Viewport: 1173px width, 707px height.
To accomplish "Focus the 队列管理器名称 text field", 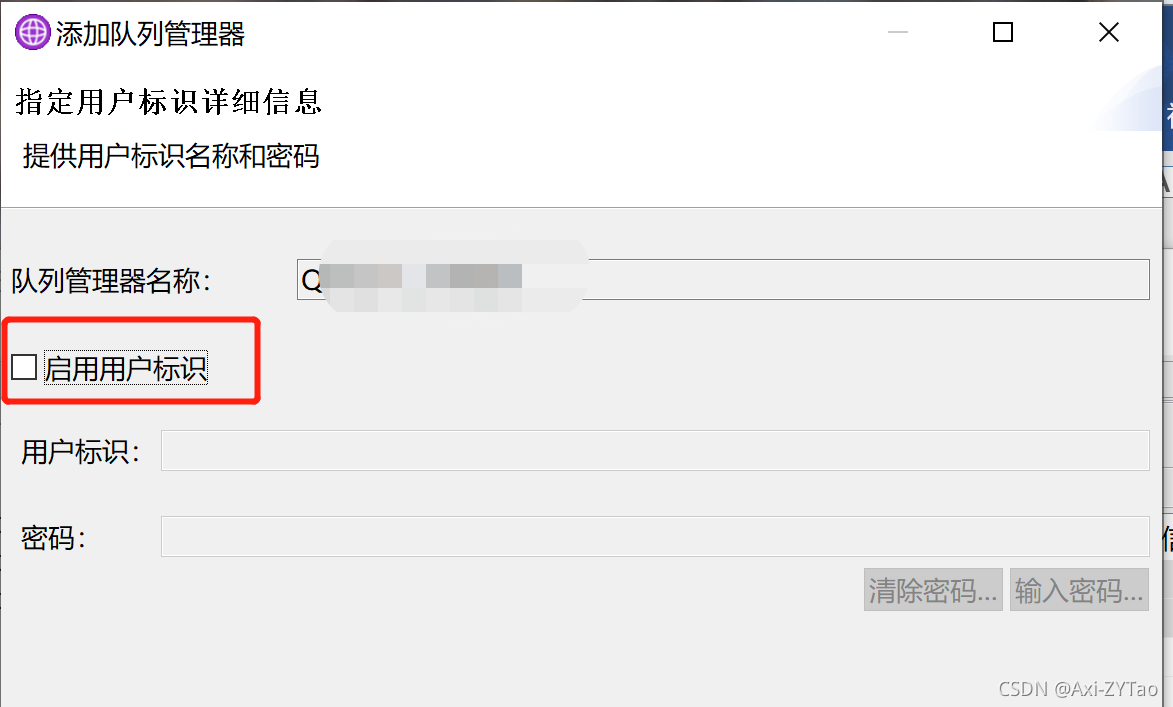I will click(723, 280).
